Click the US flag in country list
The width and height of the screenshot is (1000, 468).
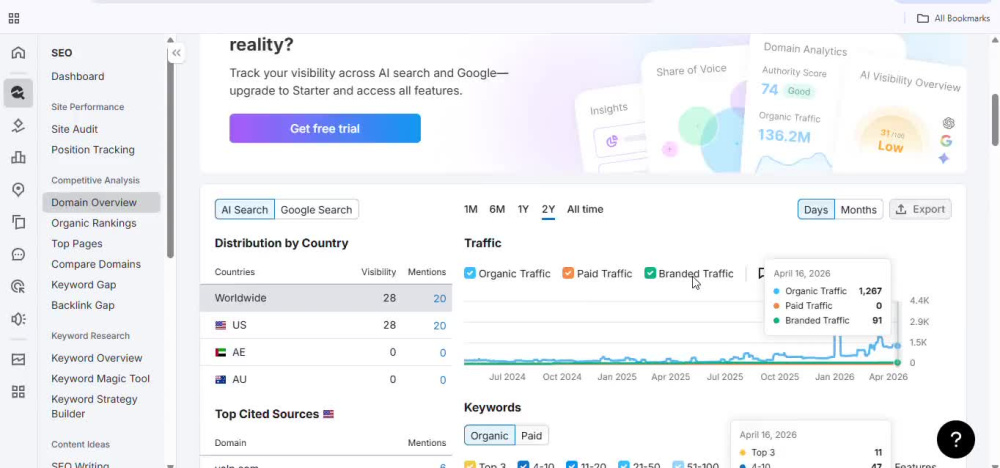coord(221,325)
